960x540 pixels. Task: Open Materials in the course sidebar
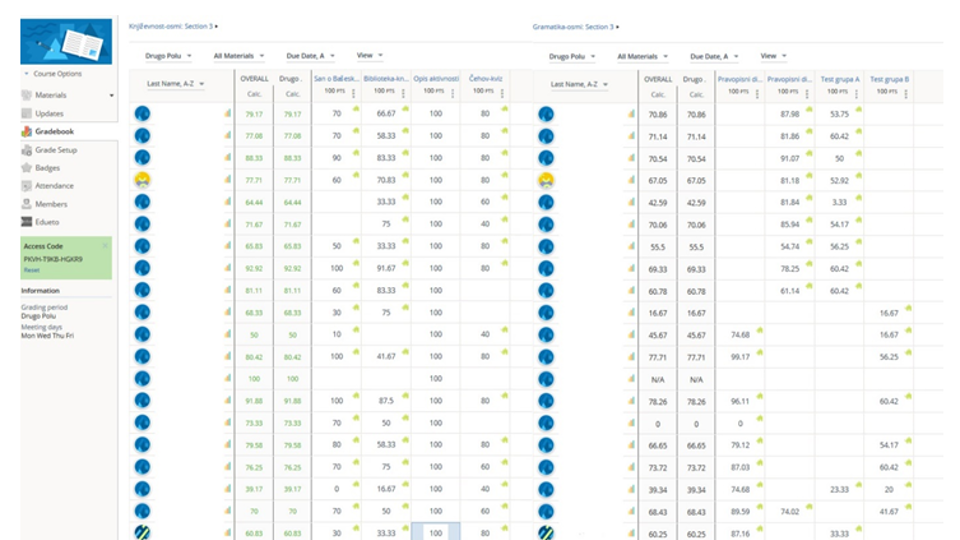(50, 95)
